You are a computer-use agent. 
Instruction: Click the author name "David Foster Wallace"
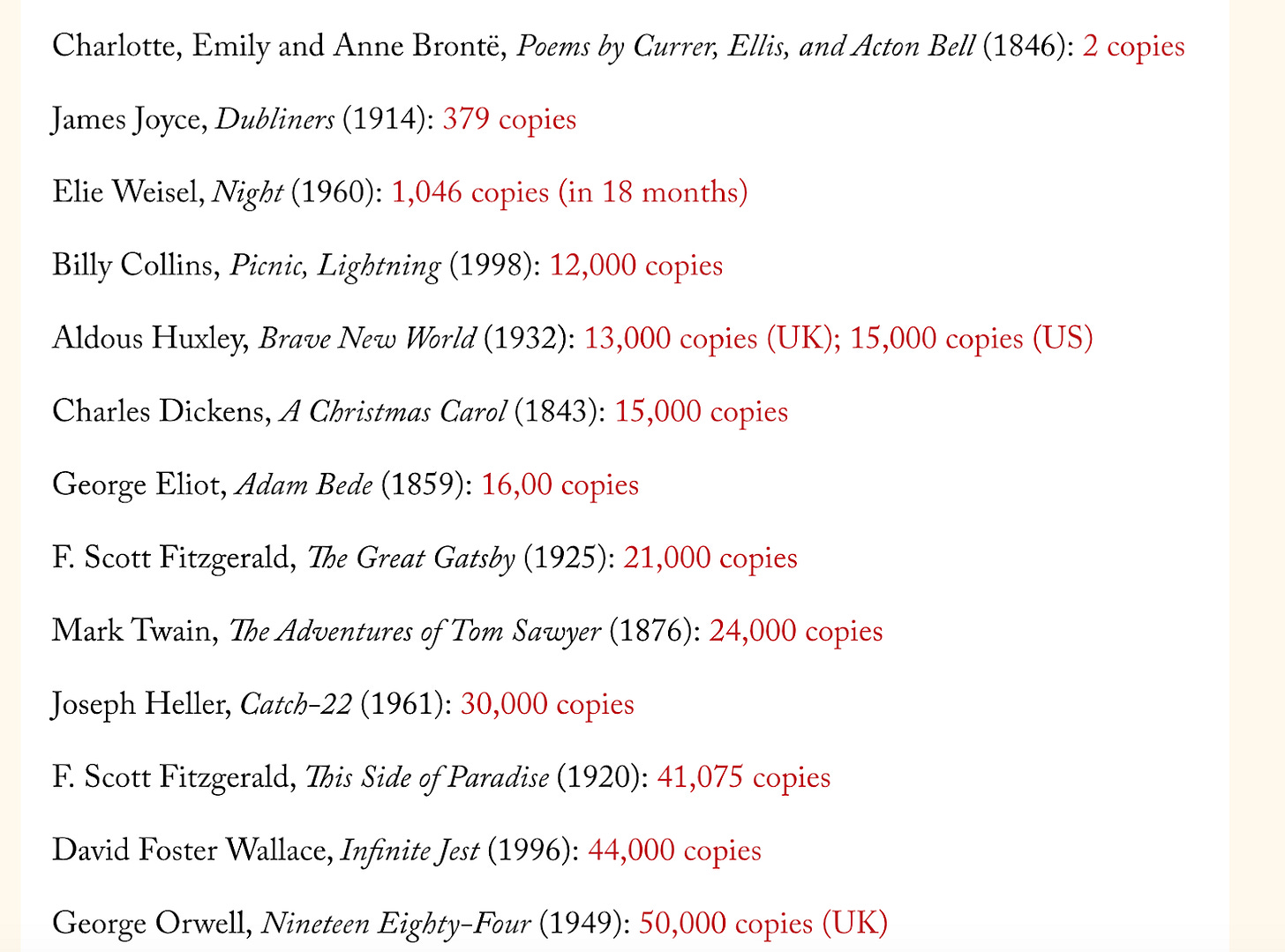191,851
